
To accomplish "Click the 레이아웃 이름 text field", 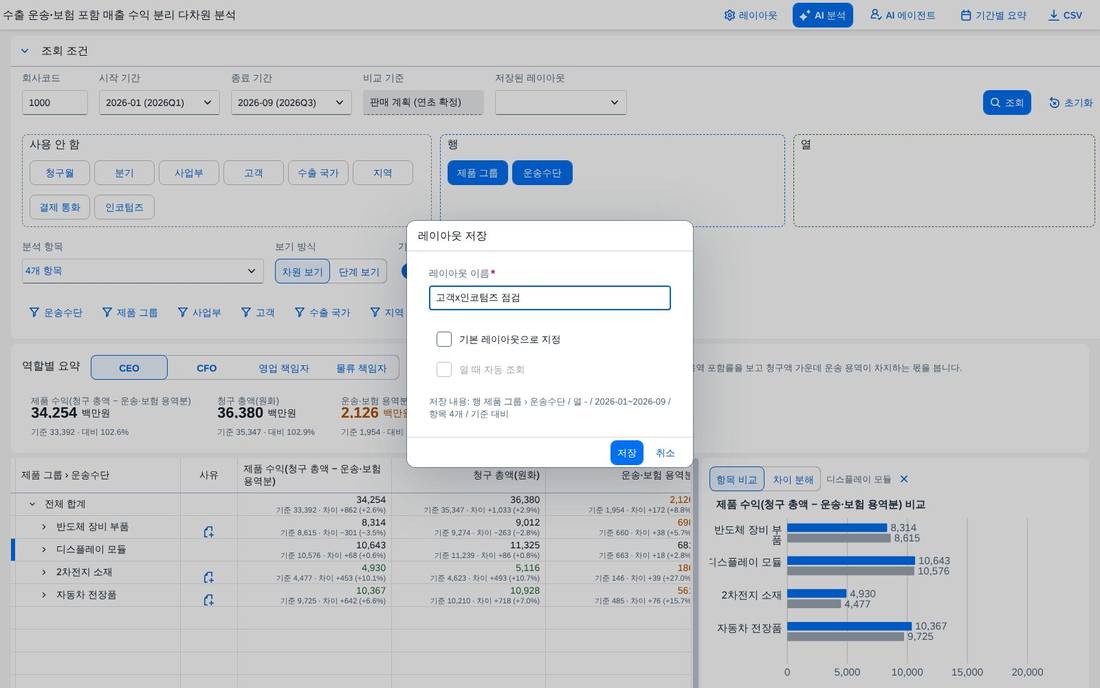I will (x=549, y=297).
